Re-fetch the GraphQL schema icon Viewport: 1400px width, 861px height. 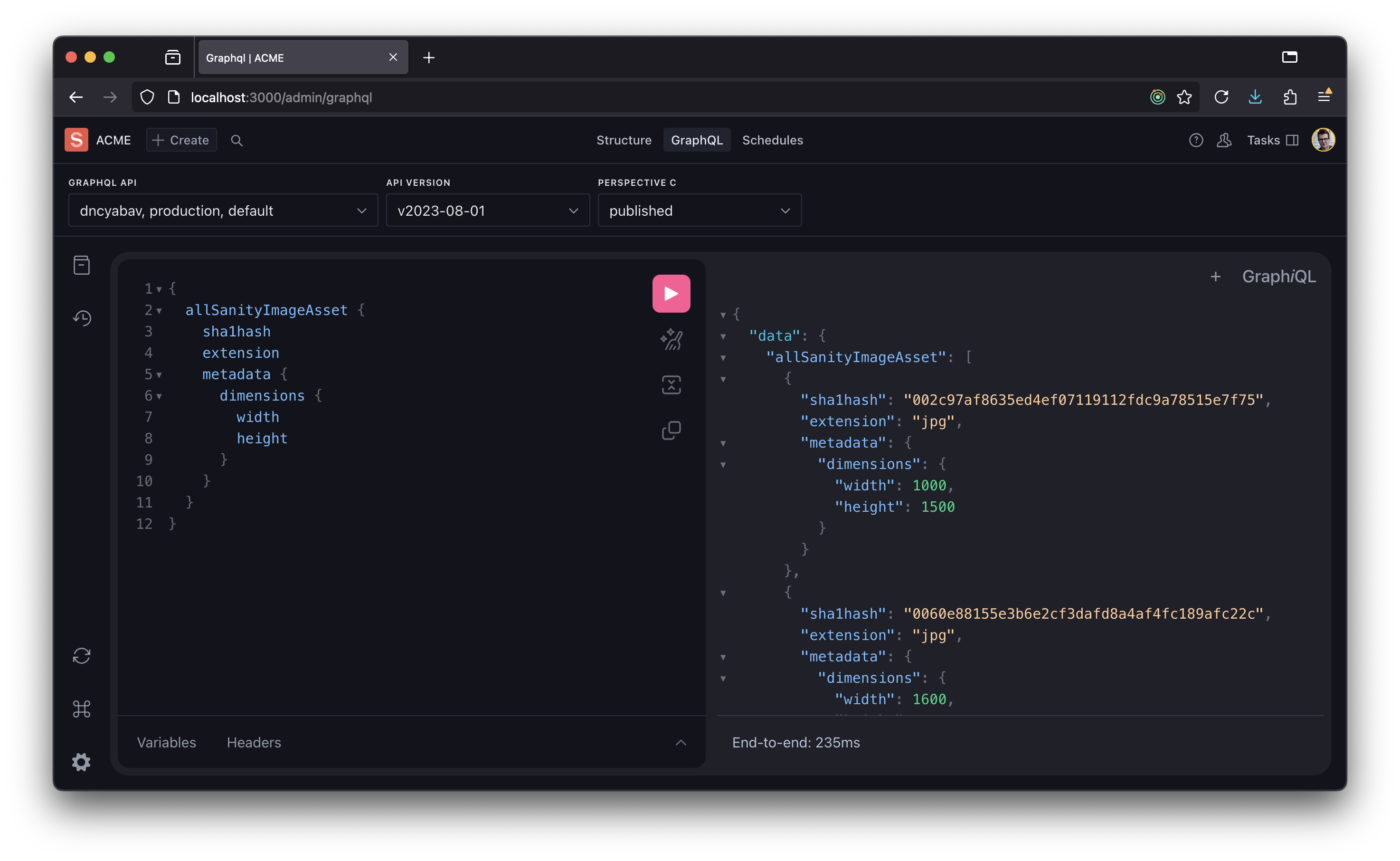coord(81,656)
